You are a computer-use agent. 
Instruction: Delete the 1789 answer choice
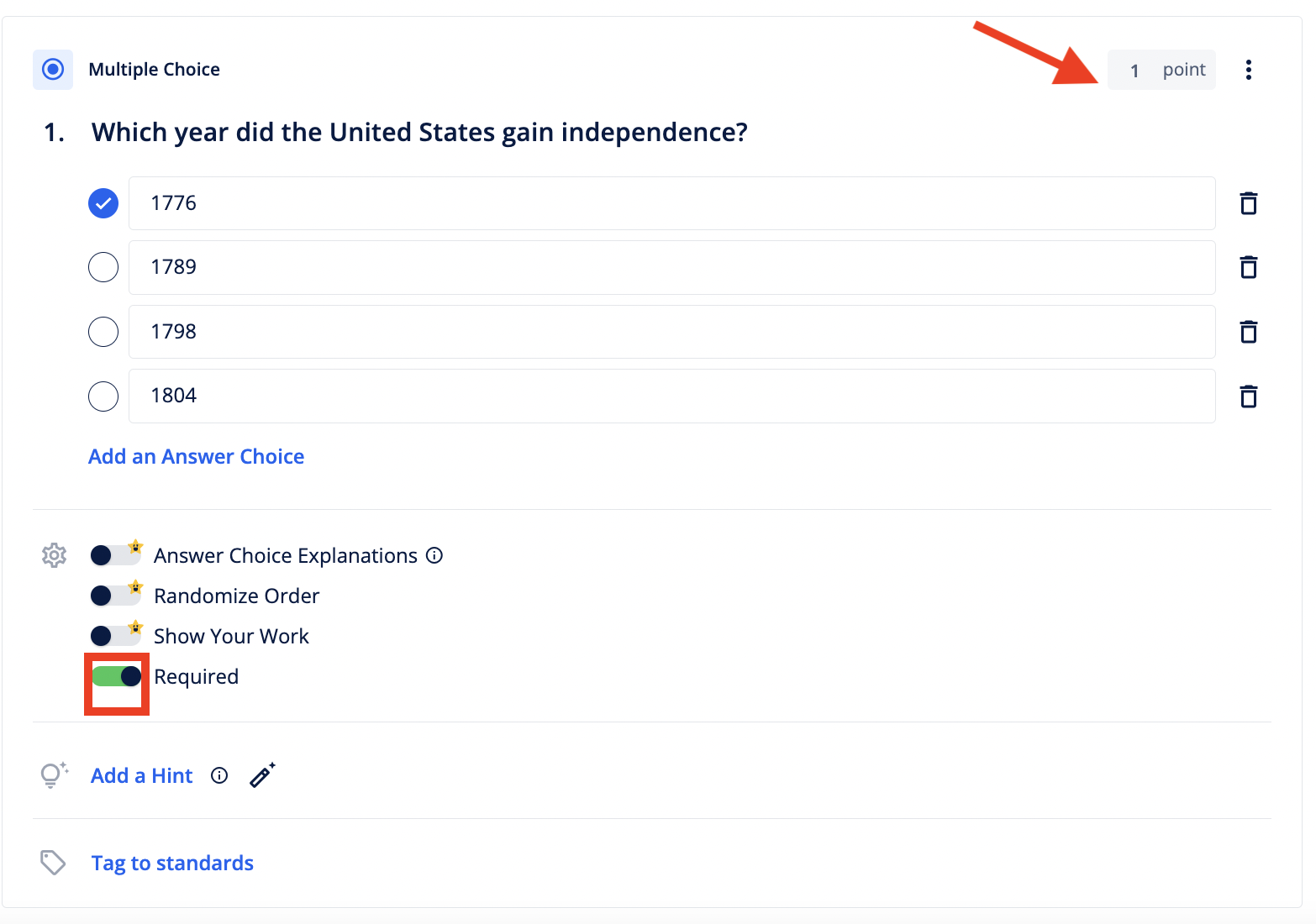[1248, 267]
